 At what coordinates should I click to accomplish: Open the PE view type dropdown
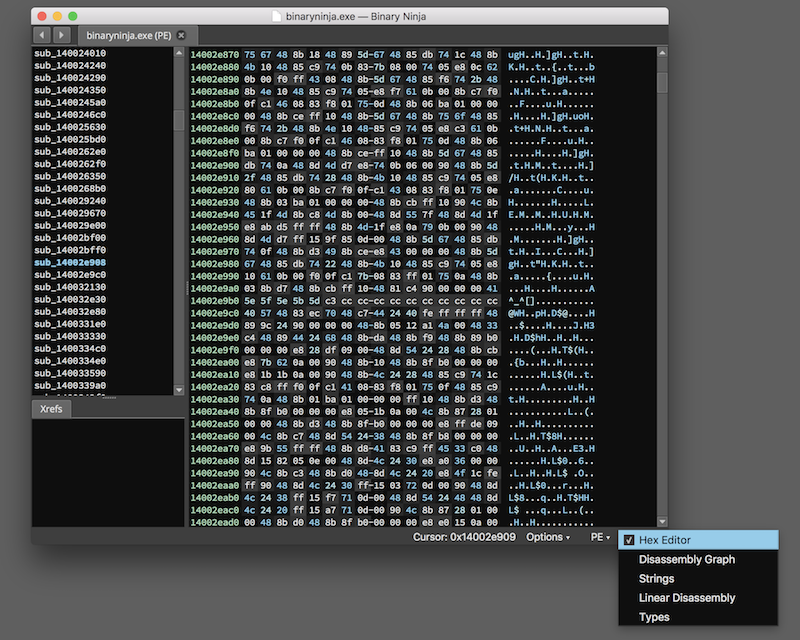tap(600, 537)
